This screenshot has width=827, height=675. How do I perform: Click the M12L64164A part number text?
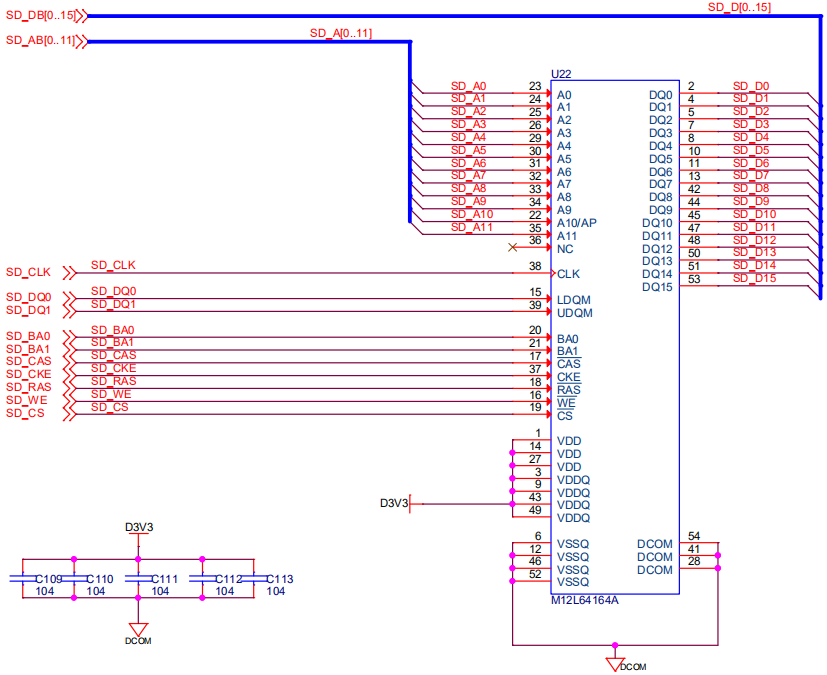(x=585, y=601)
